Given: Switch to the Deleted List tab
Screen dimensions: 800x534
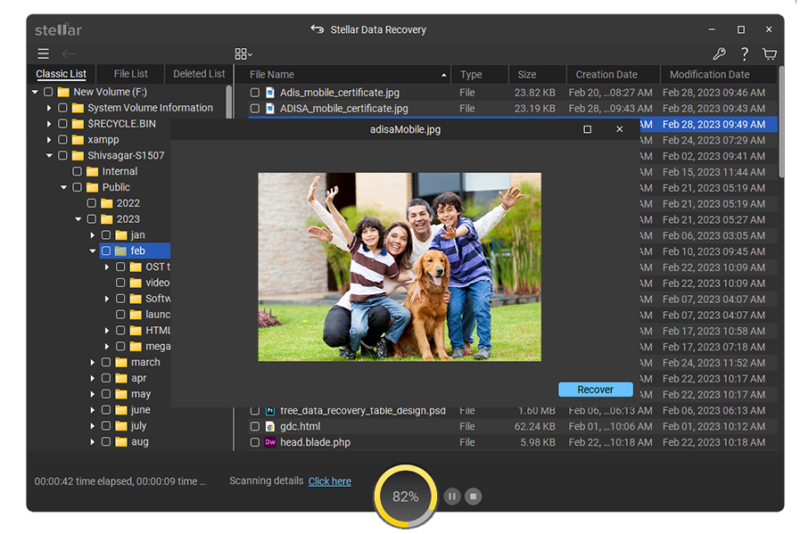Looking at the screenshot, I should click(199, 74).
